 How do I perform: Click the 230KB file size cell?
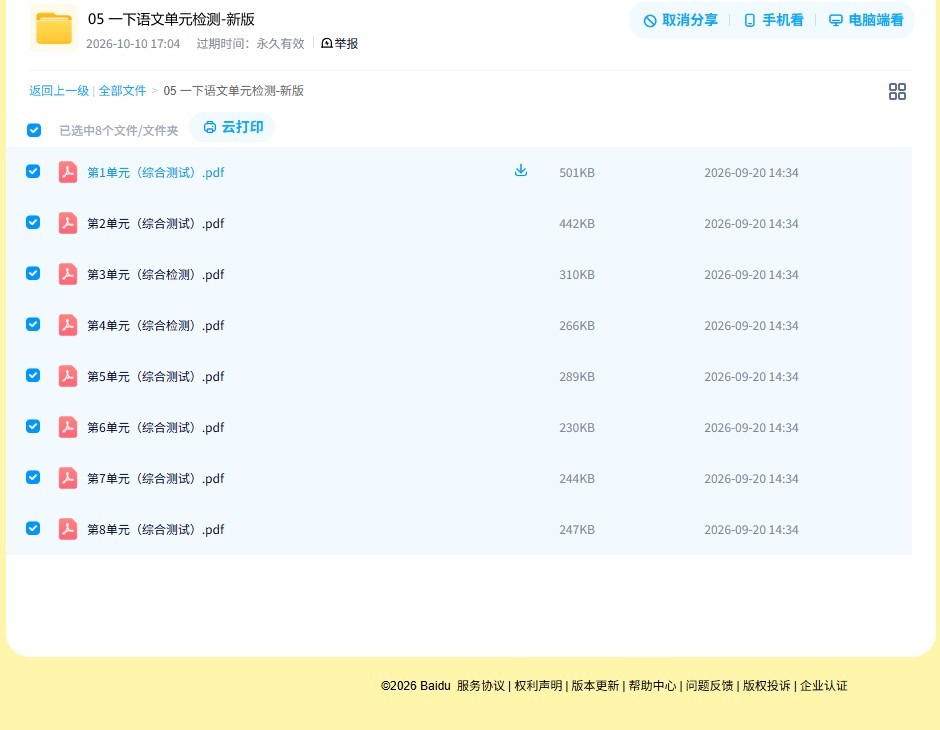(577, 427)
